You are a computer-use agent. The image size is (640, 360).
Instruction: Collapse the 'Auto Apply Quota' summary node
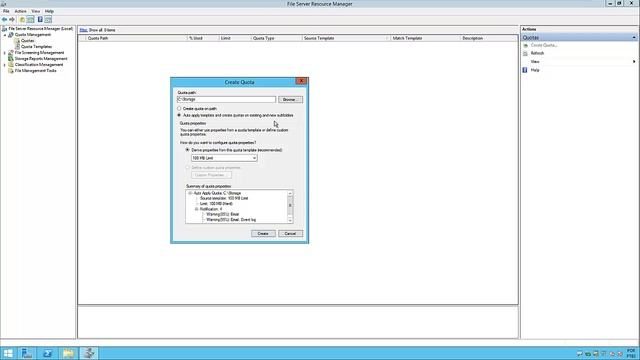(190, 193)
